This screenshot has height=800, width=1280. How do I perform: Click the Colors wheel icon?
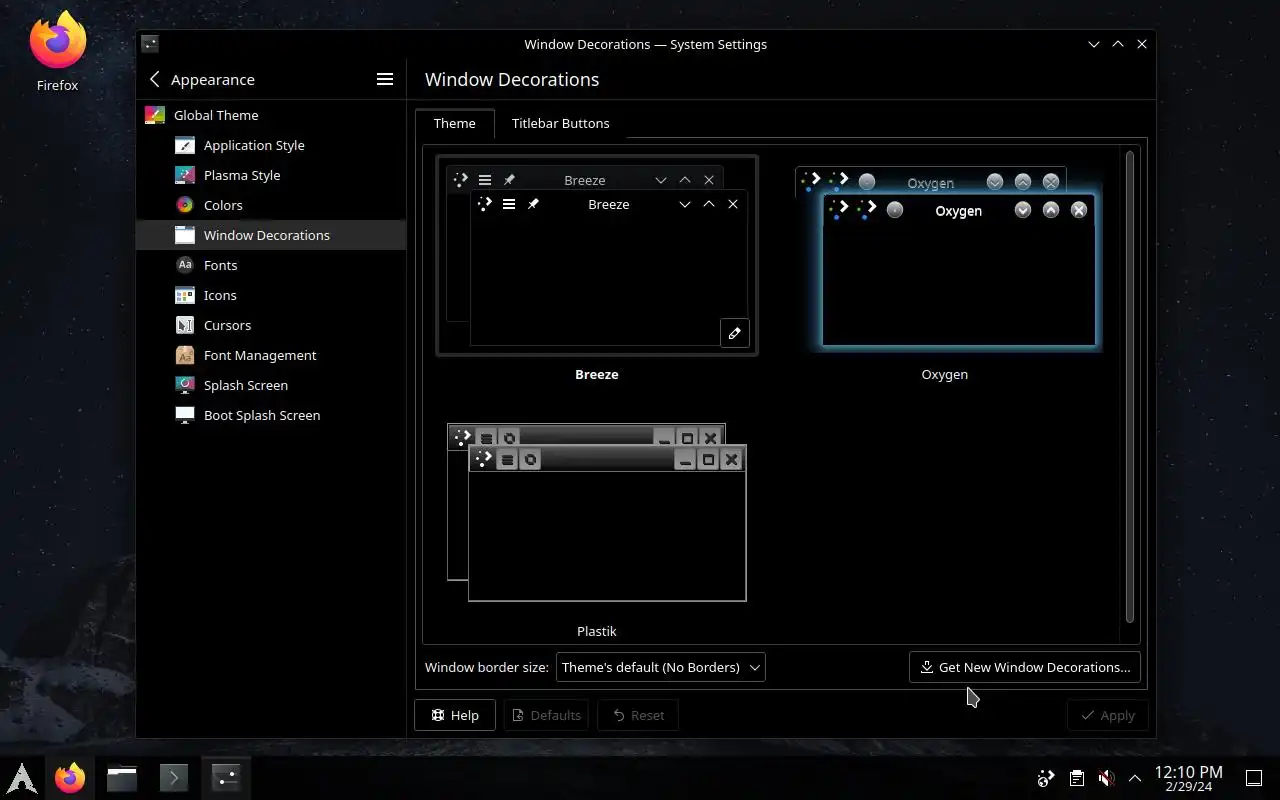tap(184, 205)
